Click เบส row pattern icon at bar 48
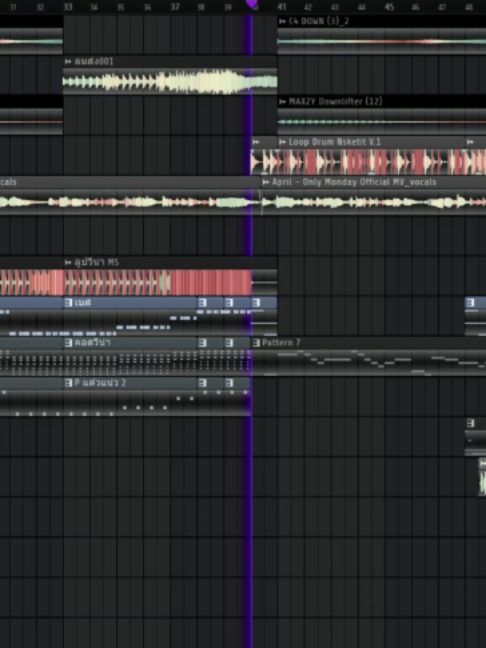This screenshot has height=648, width=486. pos(470,303)
